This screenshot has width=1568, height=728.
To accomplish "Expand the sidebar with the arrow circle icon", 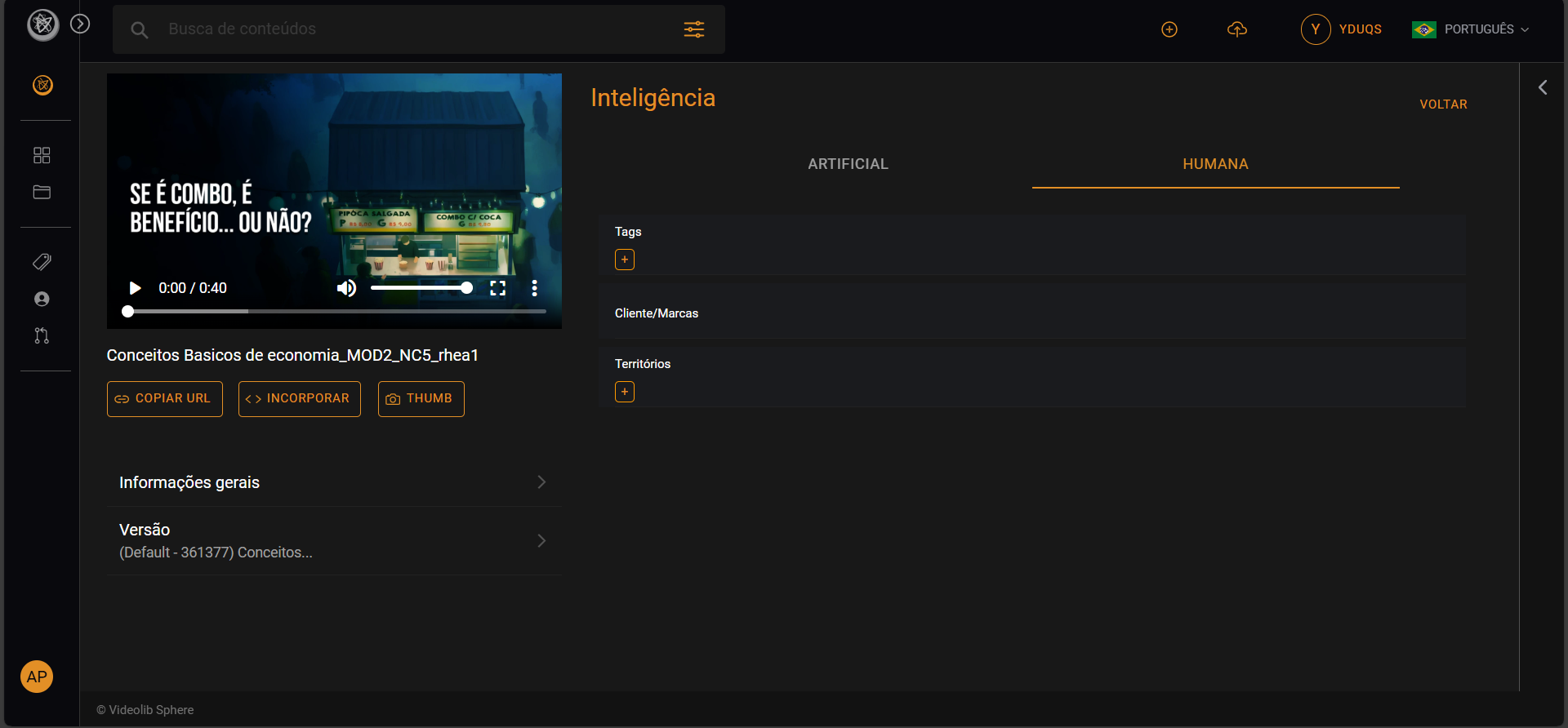I will coord(80,24).
